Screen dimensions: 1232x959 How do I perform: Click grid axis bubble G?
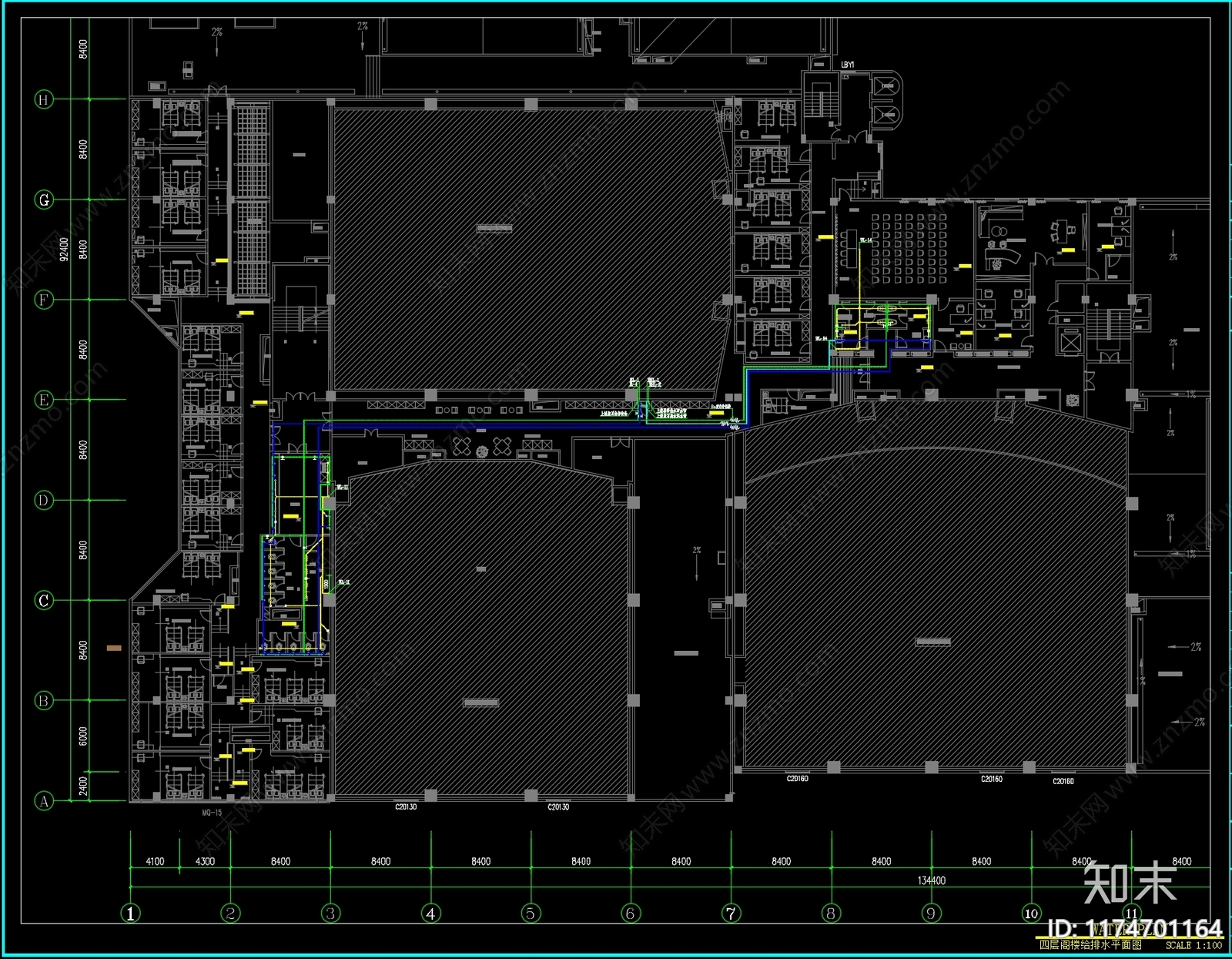(44, 200)
